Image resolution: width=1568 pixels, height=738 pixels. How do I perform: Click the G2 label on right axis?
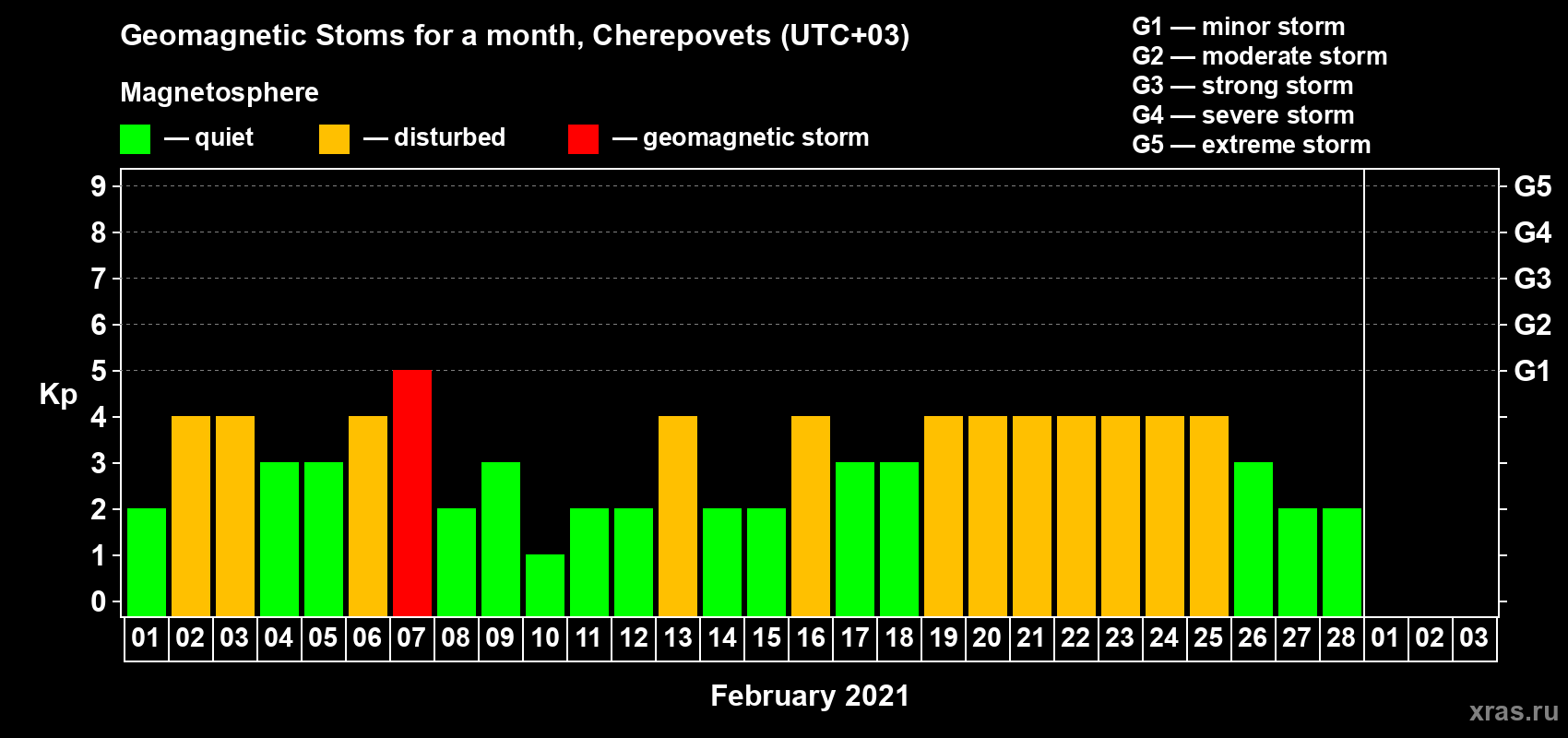point(1532,325)
